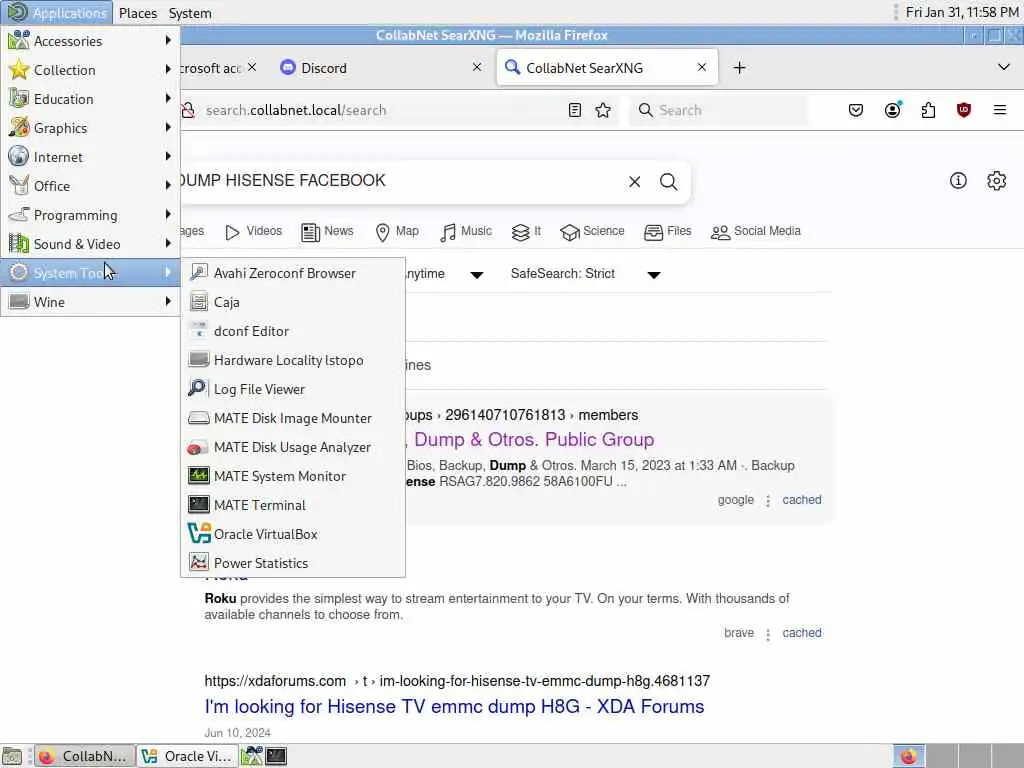Select the Files search category

(x=667, y=231)
